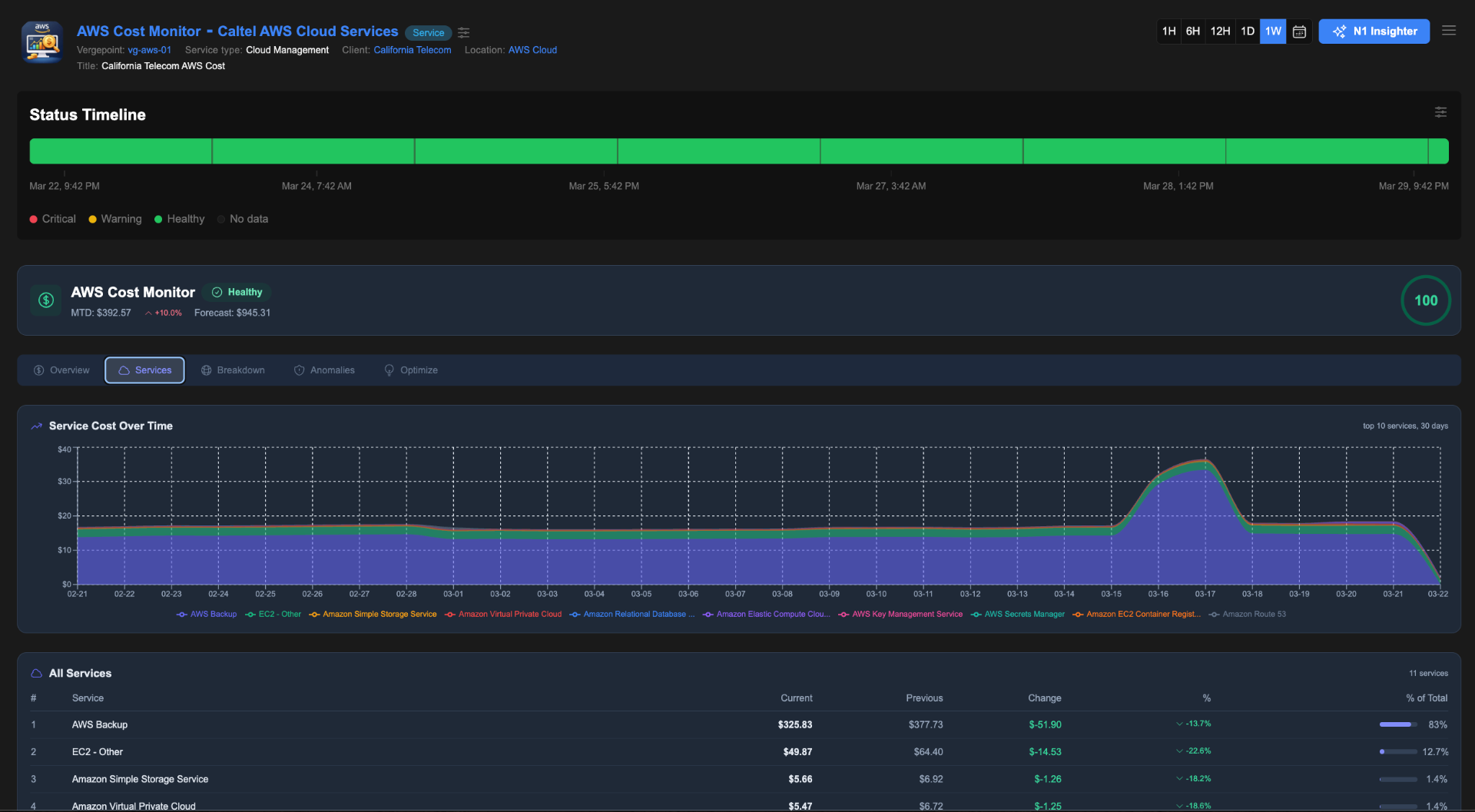Screen dimensions: 1475x812
Task: Click the dollar icon on the AWS Cost Monitor card
Action: click(45, 300)
